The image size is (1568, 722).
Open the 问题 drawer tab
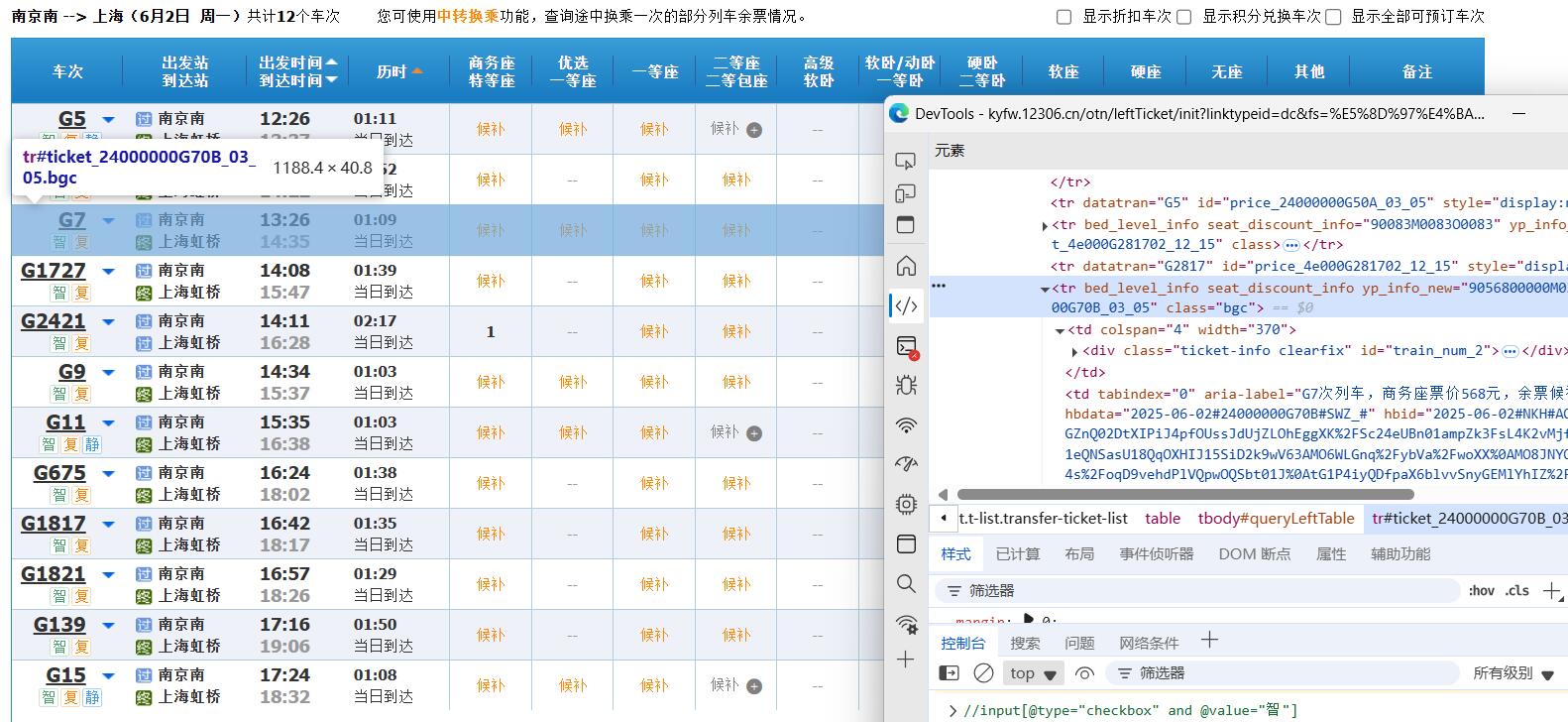coord(1079,644)
